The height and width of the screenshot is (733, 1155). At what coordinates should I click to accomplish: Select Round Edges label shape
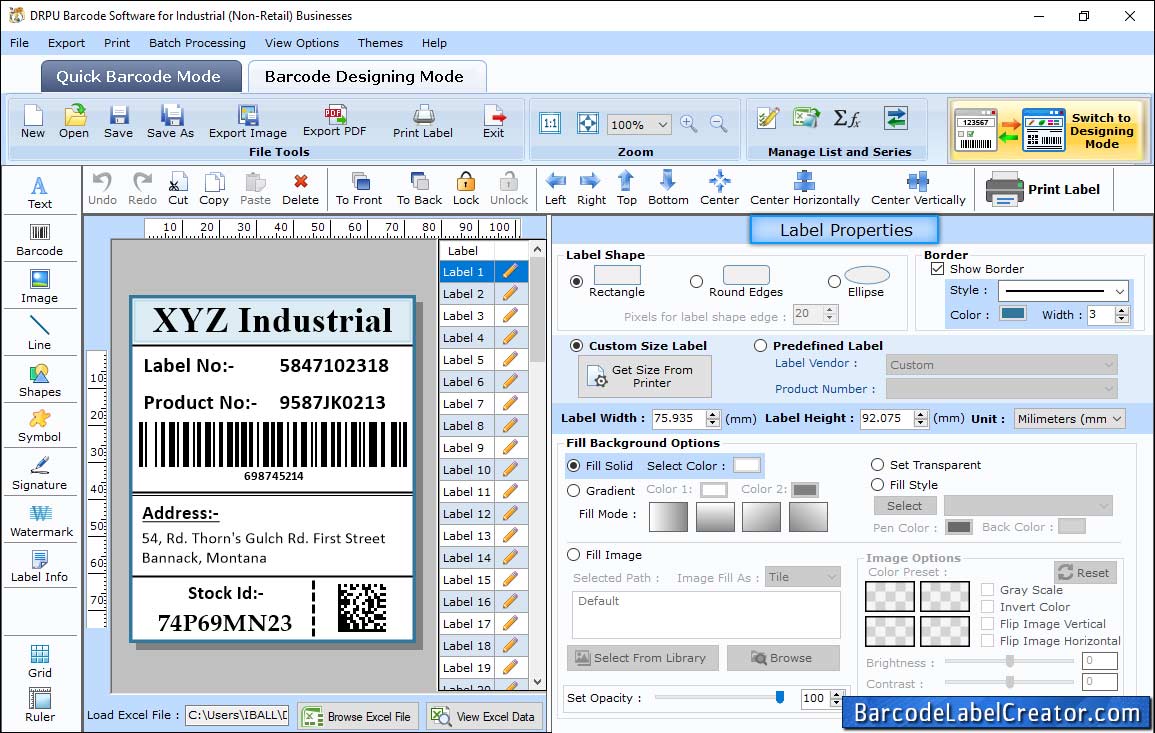pyautogui.click(x=696, y=281)
